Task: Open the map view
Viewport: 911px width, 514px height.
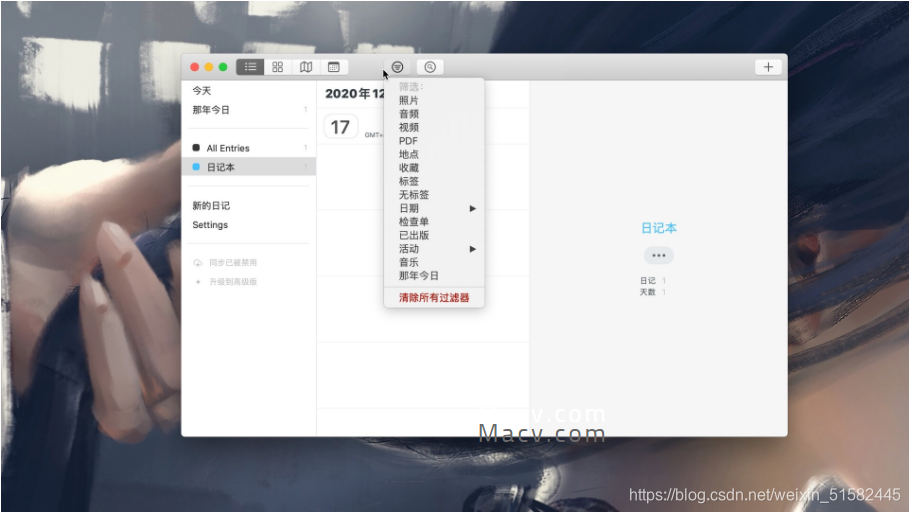Action: pyautogui.click(x=306, y=67)
